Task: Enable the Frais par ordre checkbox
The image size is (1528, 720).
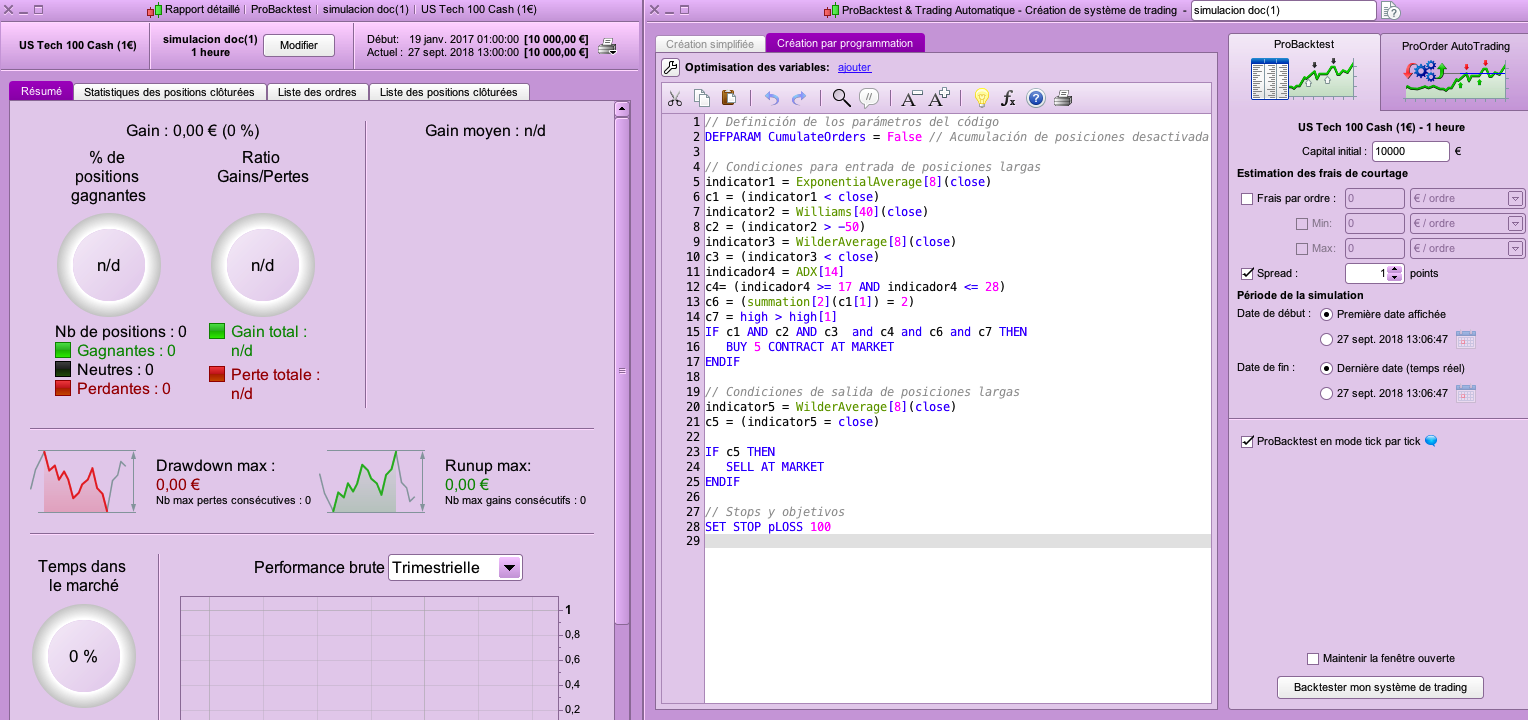Action: 1246,199
